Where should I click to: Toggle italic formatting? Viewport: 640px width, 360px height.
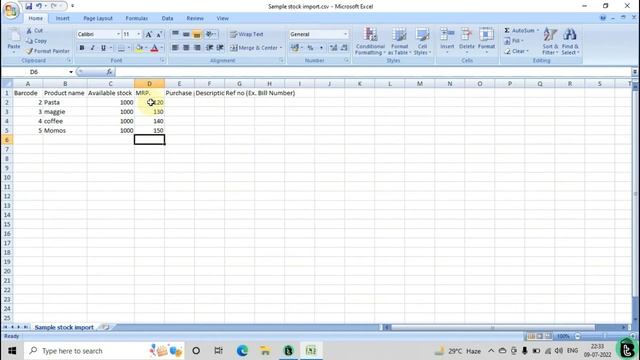pos(92,48)
